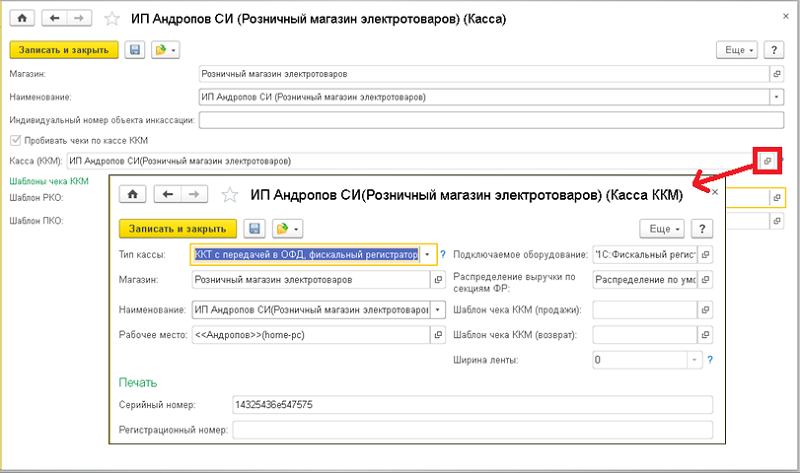Show hint for Ширина ленты question mark
This screenshot has height=473, width=800.
(x=710, y=360)
